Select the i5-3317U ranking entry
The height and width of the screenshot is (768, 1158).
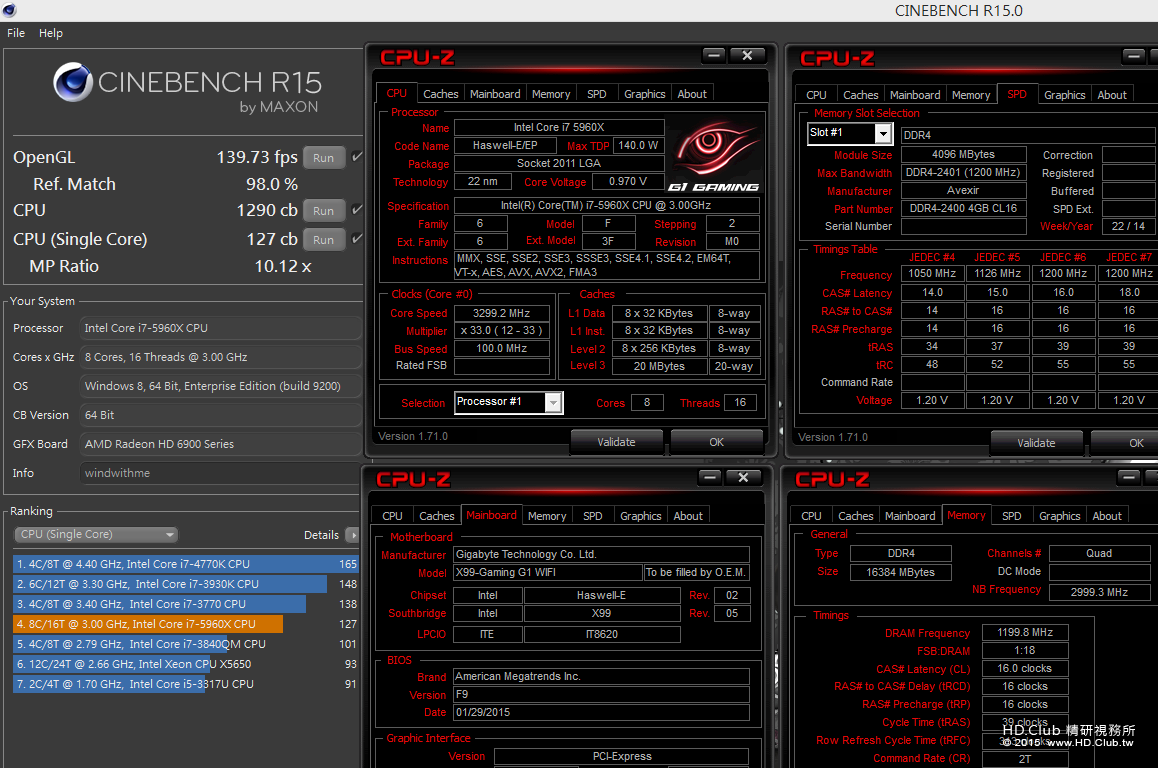tap(185, 684)
